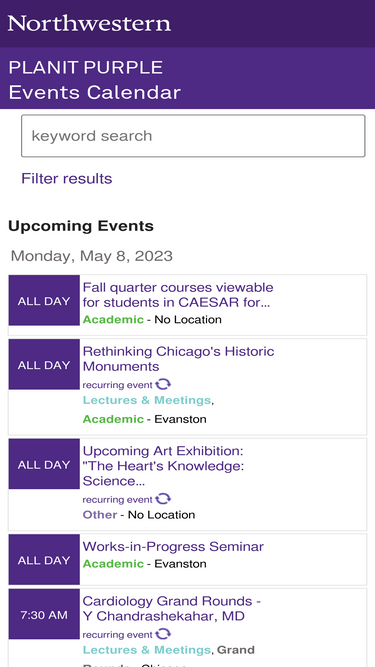This screenshot has height=667, width=375.
Task: Open Rethinking Chicago's Historic Monuments event
Action: pos(178,359)
